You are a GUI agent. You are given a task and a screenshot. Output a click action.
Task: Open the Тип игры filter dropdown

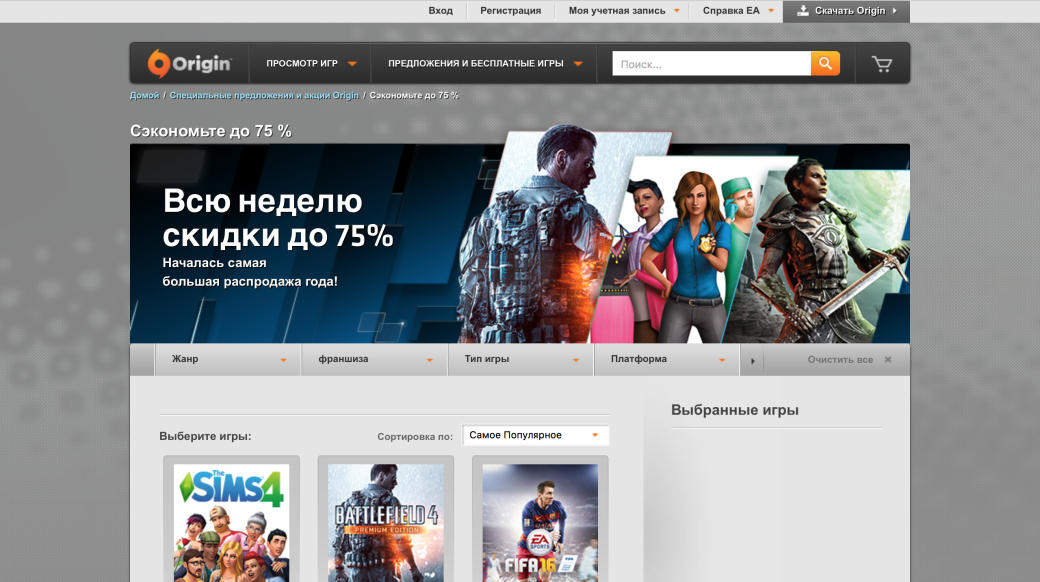(521, 360)
